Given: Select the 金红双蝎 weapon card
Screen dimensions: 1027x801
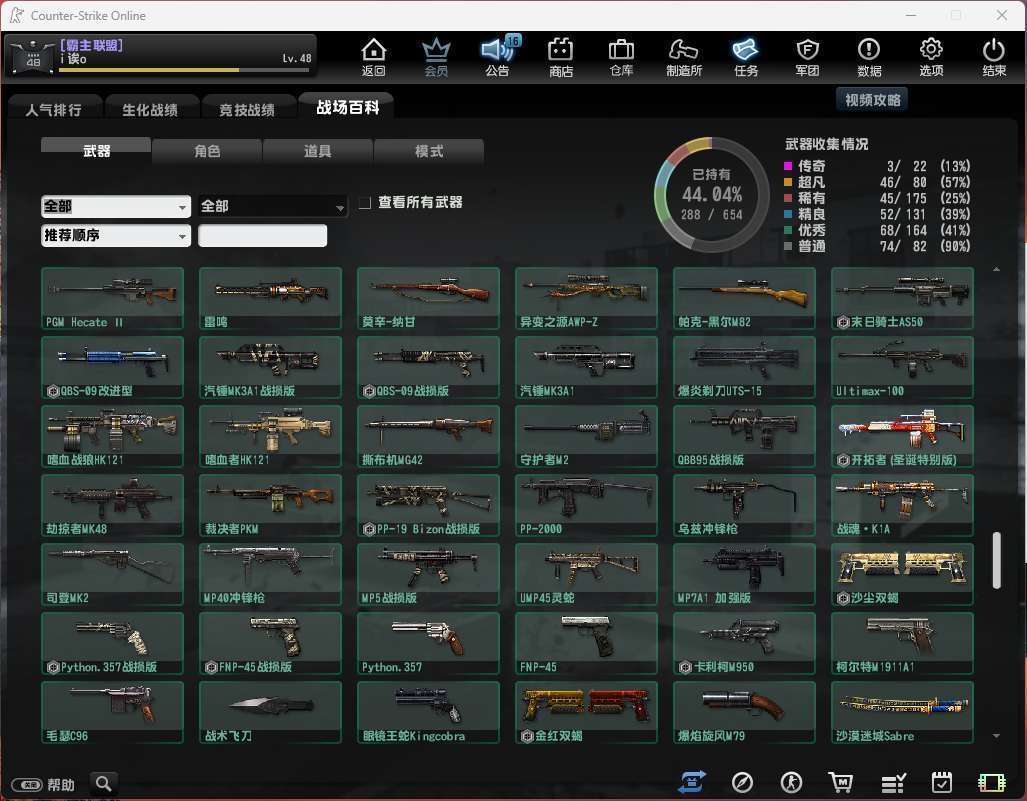Looking at the screenshot, I should (x=586, y=713).
